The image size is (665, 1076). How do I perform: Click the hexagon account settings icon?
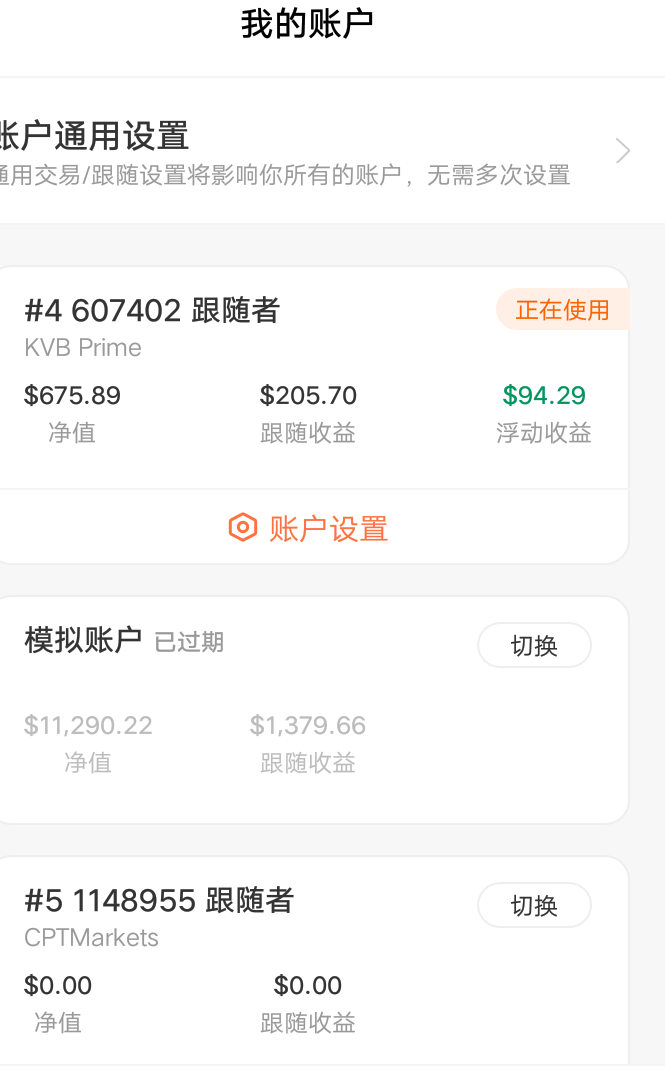[x=242, y=528]
